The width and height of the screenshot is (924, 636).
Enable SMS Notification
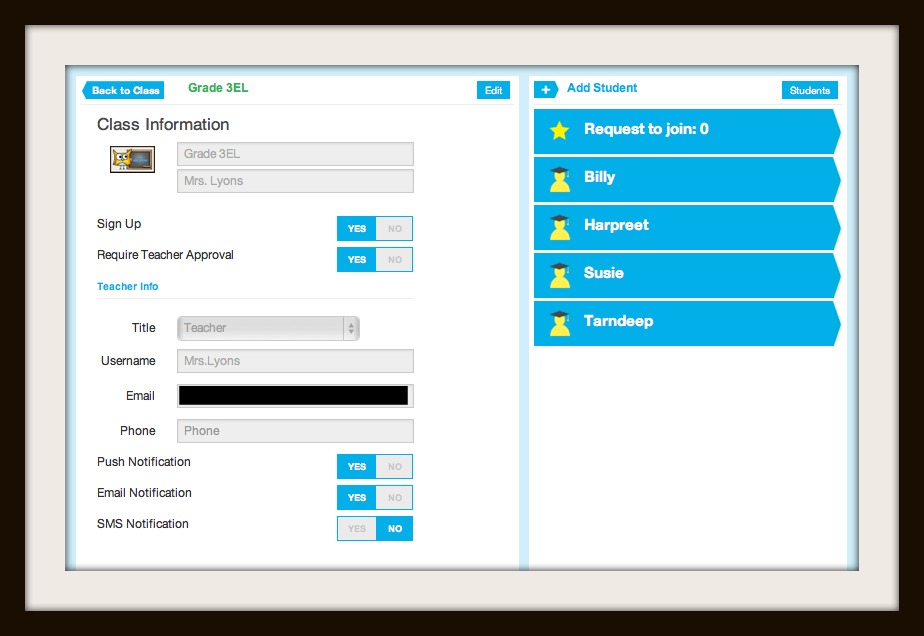357,528
